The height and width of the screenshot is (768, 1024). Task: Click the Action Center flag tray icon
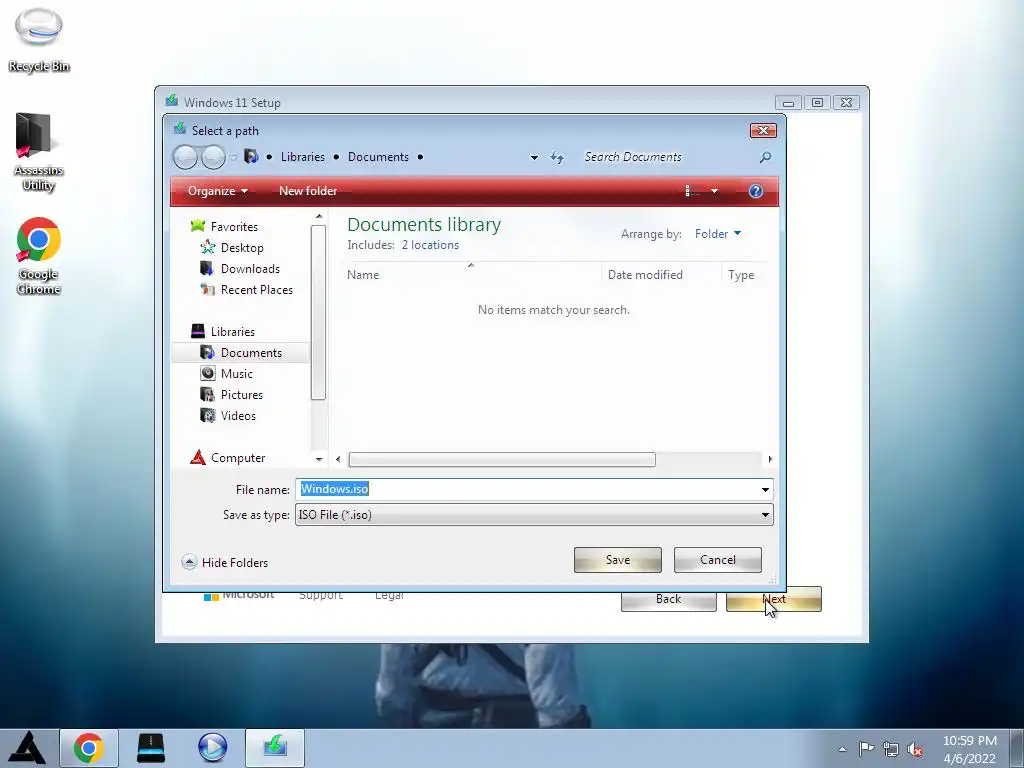click(x=866, y=749)
